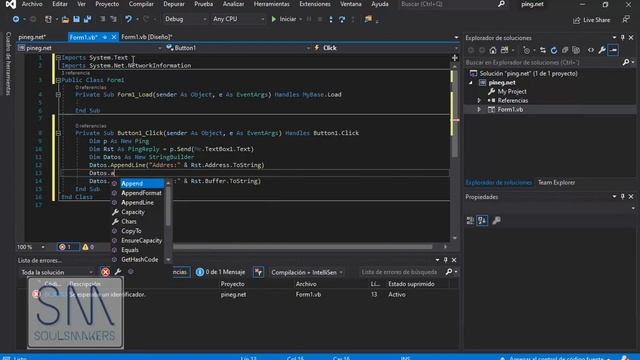Click the save all icon
The image size is (640, 360).
pos(87,19)
